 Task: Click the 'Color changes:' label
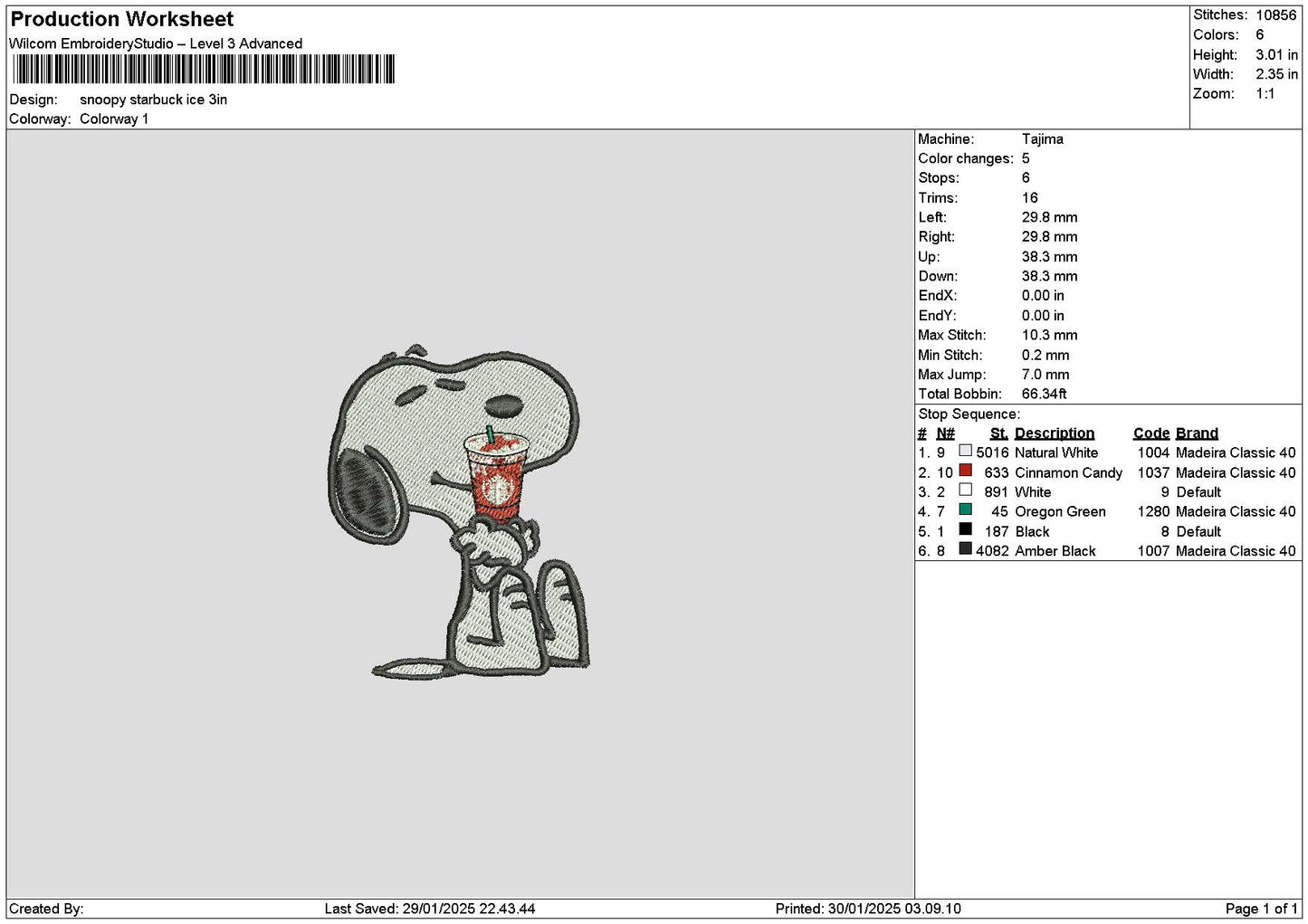click(x=966, y=158)
